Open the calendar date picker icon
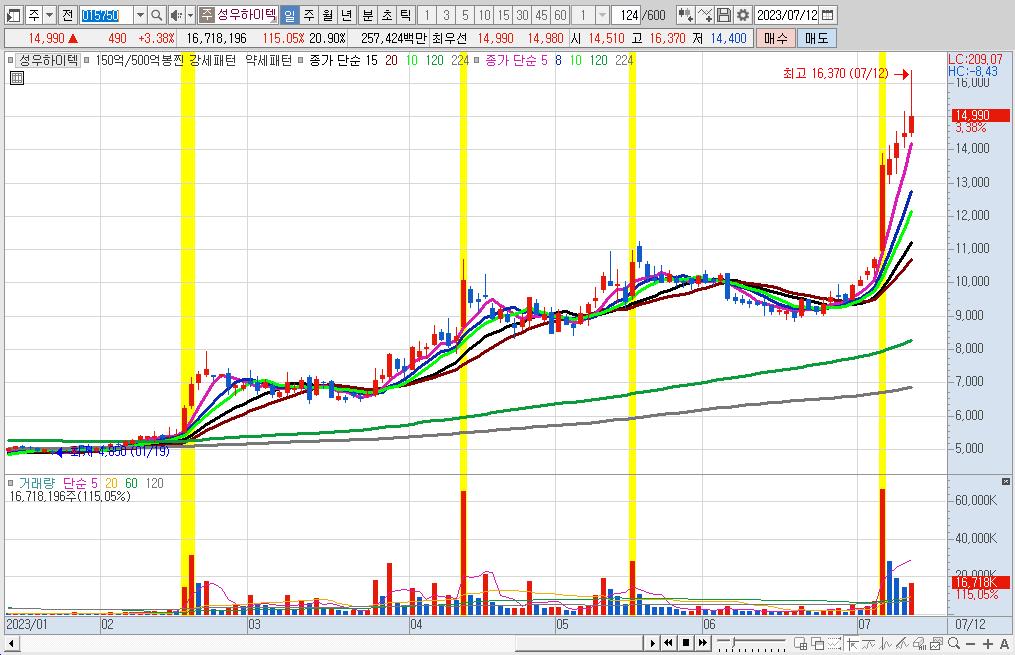Image resolution: width=1015 pixels, height=655 pixels. [827, 15]
